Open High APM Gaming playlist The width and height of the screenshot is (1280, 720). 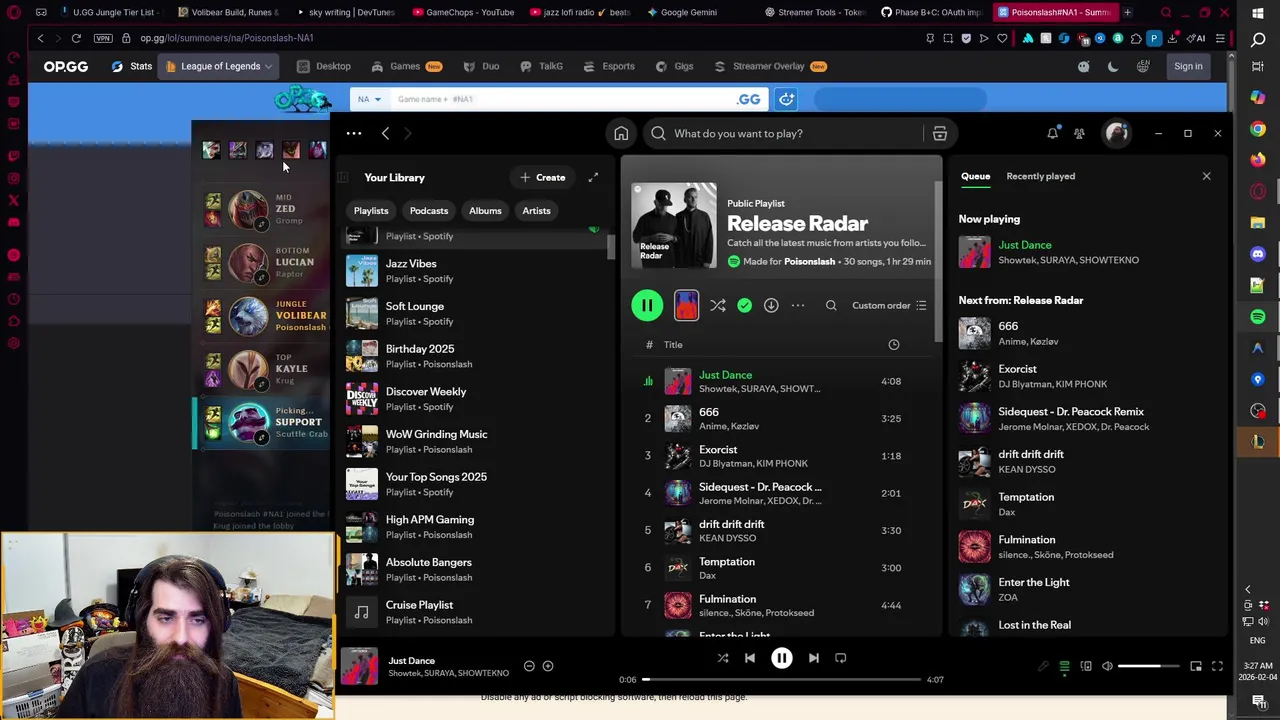click(x=475, y=527)
